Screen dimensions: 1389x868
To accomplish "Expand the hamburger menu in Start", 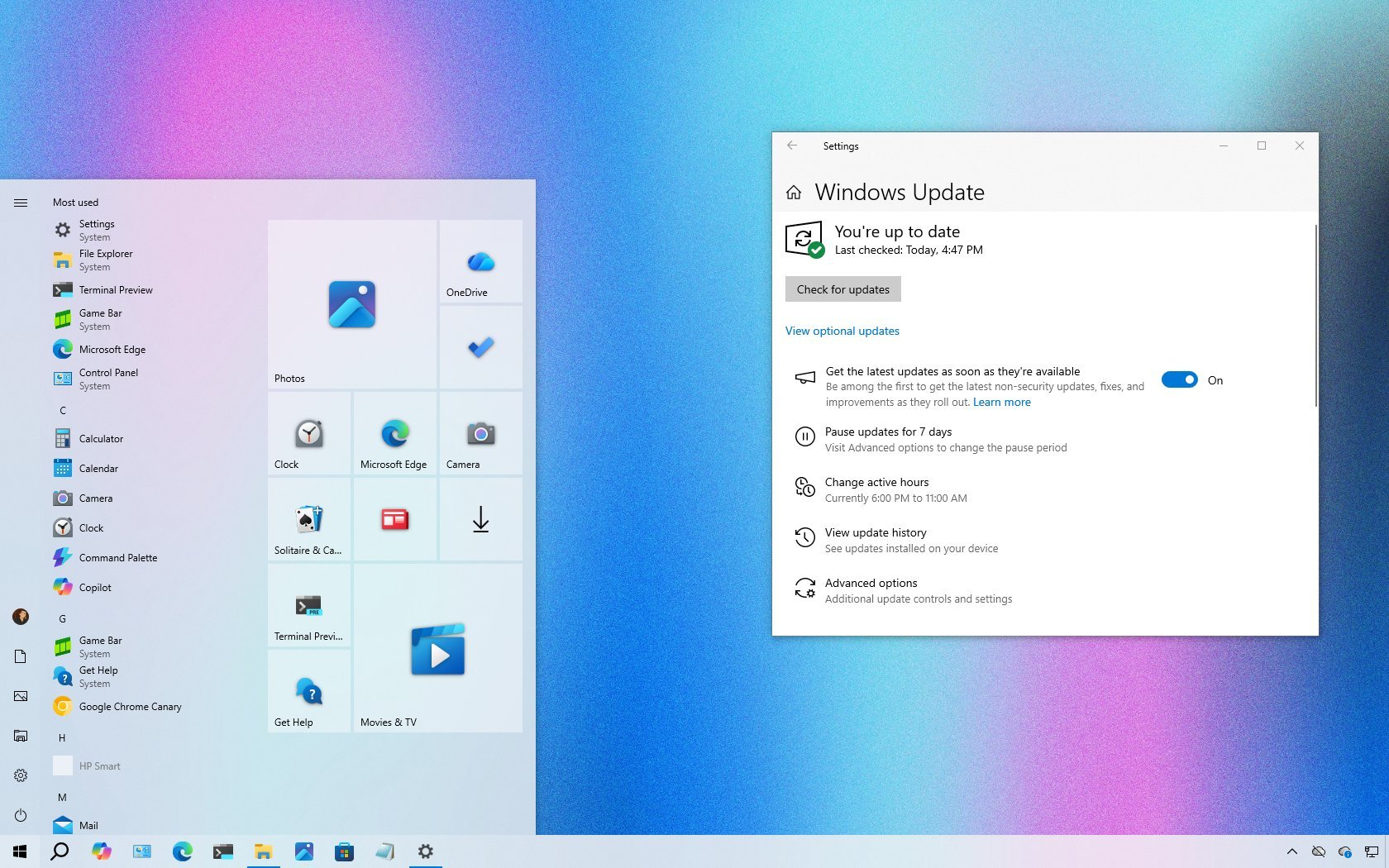I will click(21, 202).
